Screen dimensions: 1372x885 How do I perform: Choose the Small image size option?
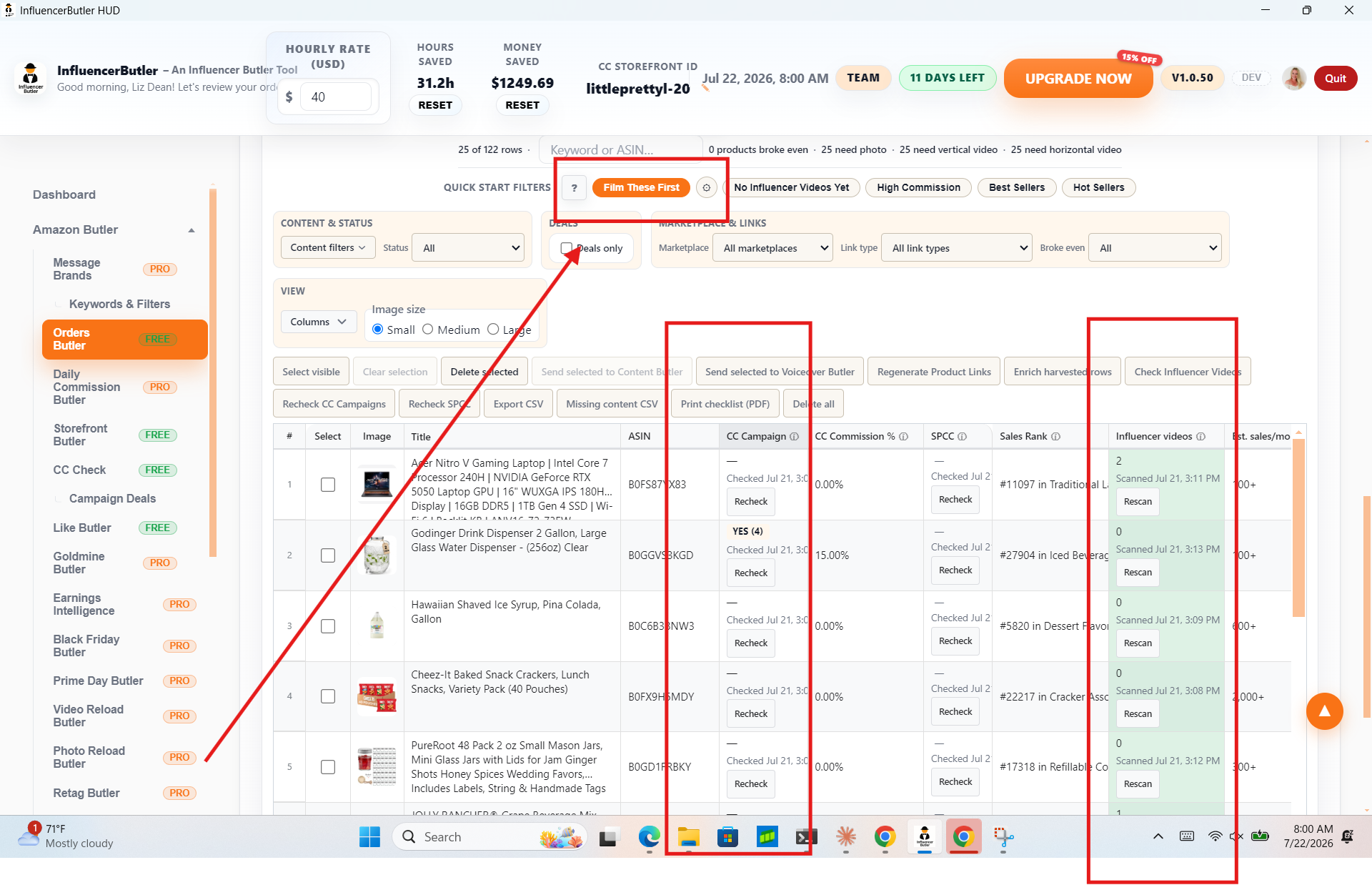(378, 330)
